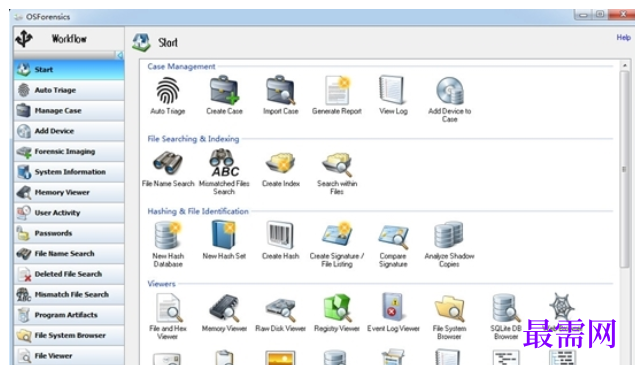This screenshot has width=635, height=365.
Task: Open Search within Files icon
Action: pyautogui.click(x=337, y=163)
